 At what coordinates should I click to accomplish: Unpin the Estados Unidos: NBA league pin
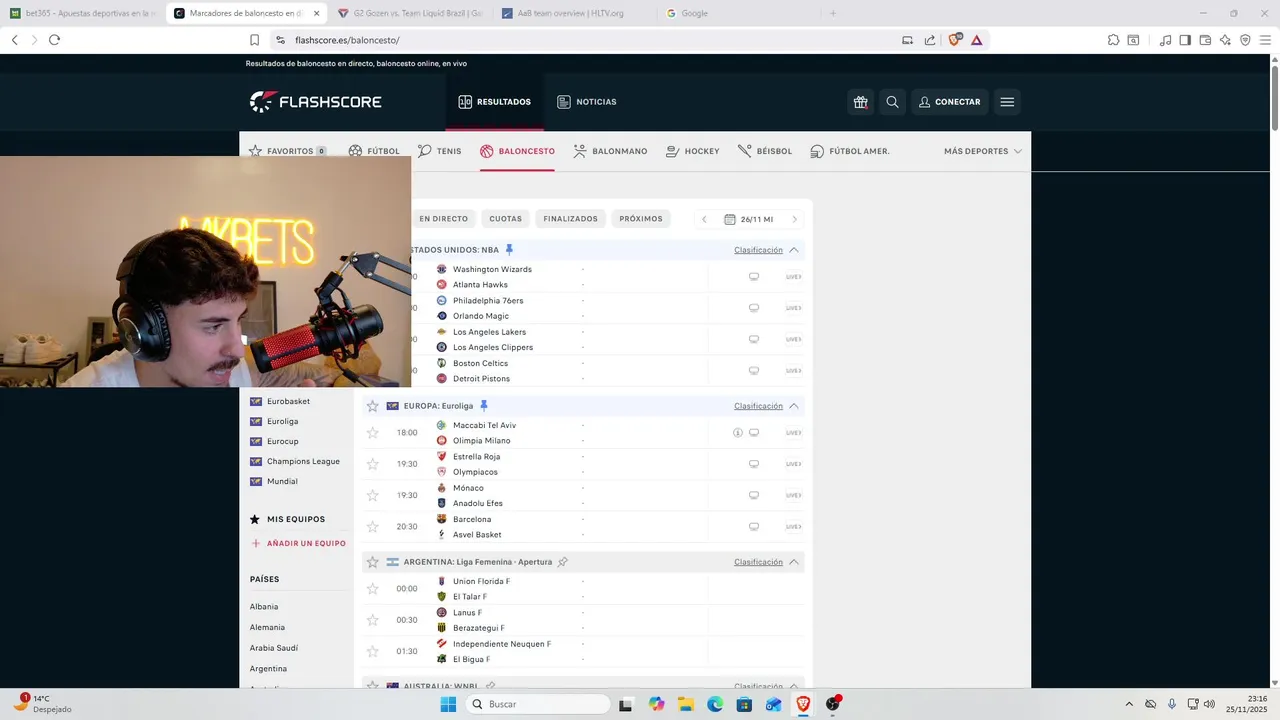pos(509,250)
